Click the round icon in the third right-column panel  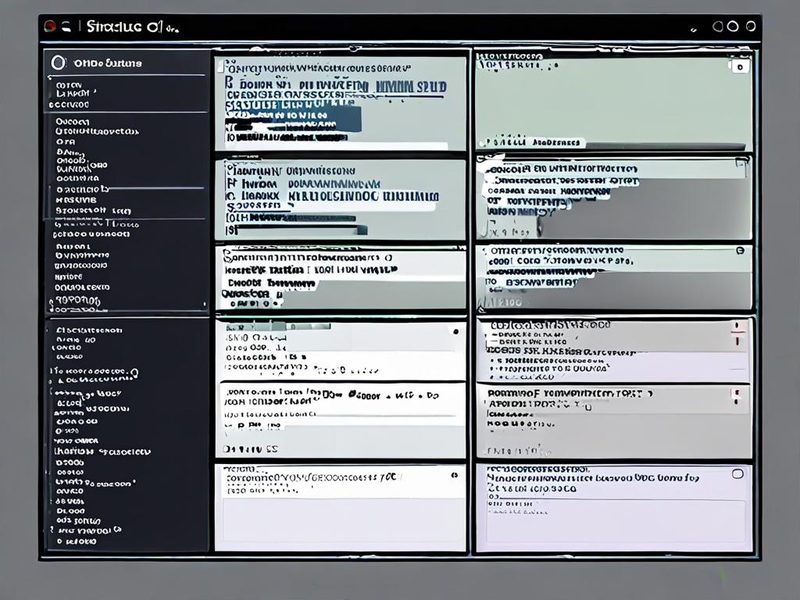coord(740,251)
